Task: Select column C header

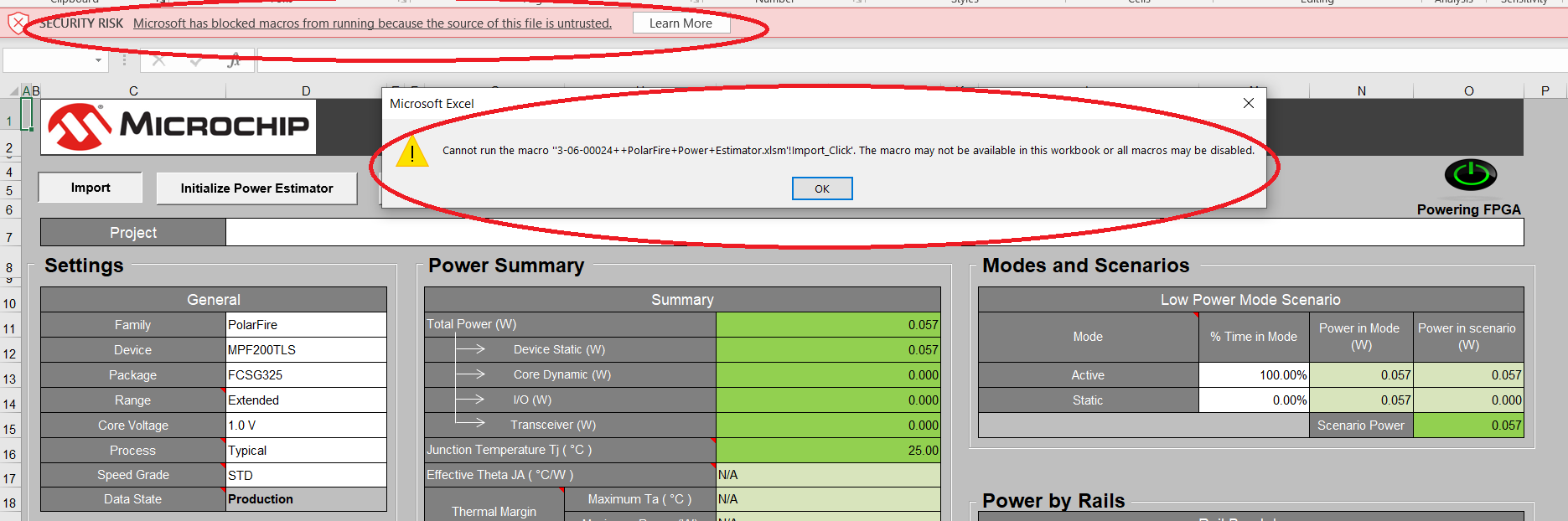Action: point(133,90)
